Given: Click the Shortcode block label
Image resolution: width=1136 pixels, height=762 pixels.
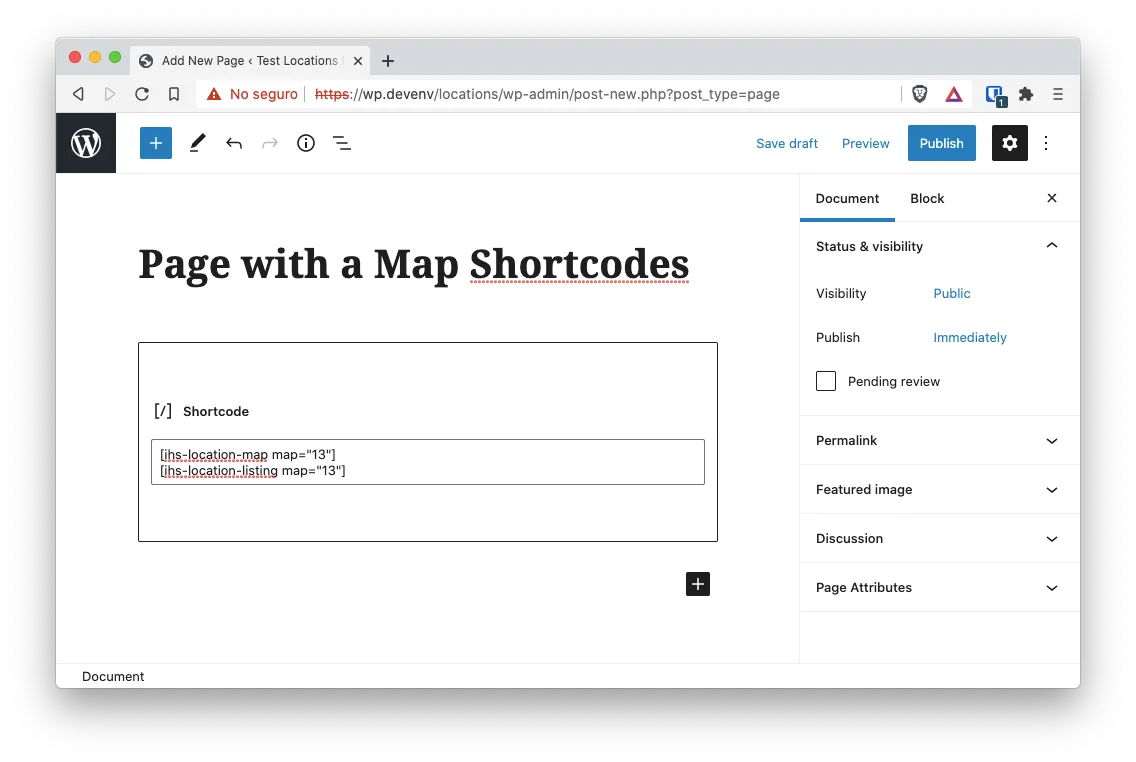Looking at the screenshot, I should point(216,411).
